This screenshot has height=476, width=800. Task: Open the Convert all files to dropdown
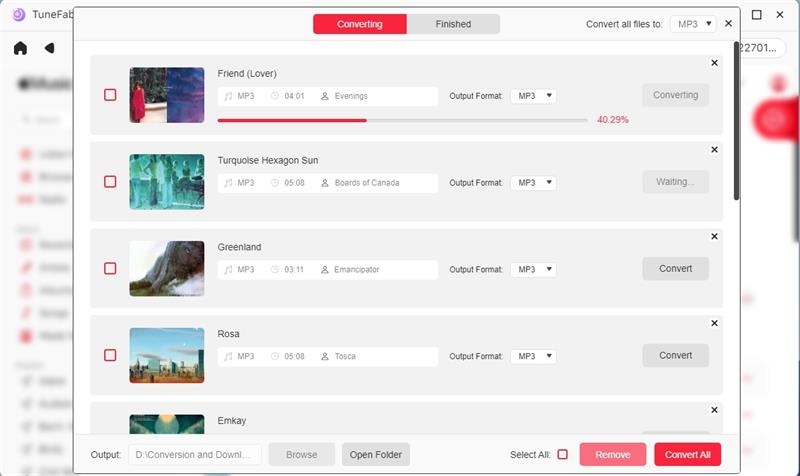pyautogui.click(x=693, y=24)
